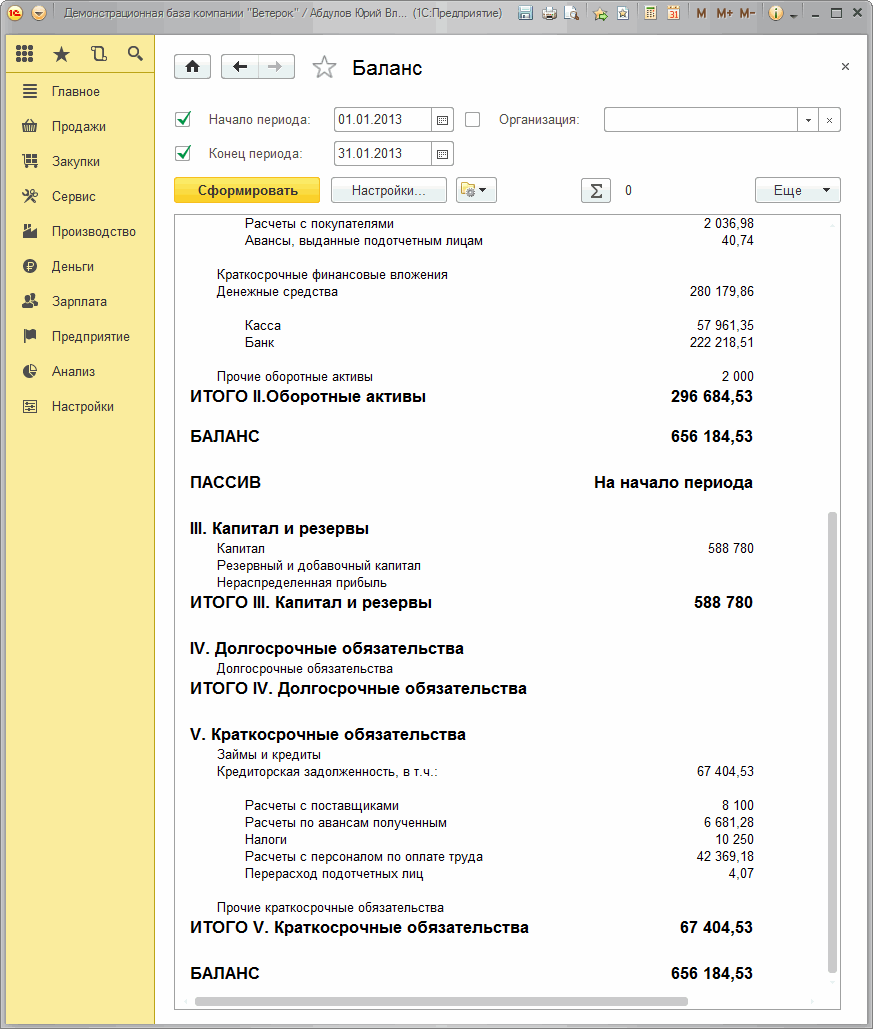Select Расчеты с персоналом по оплате труда

[364, 856]
